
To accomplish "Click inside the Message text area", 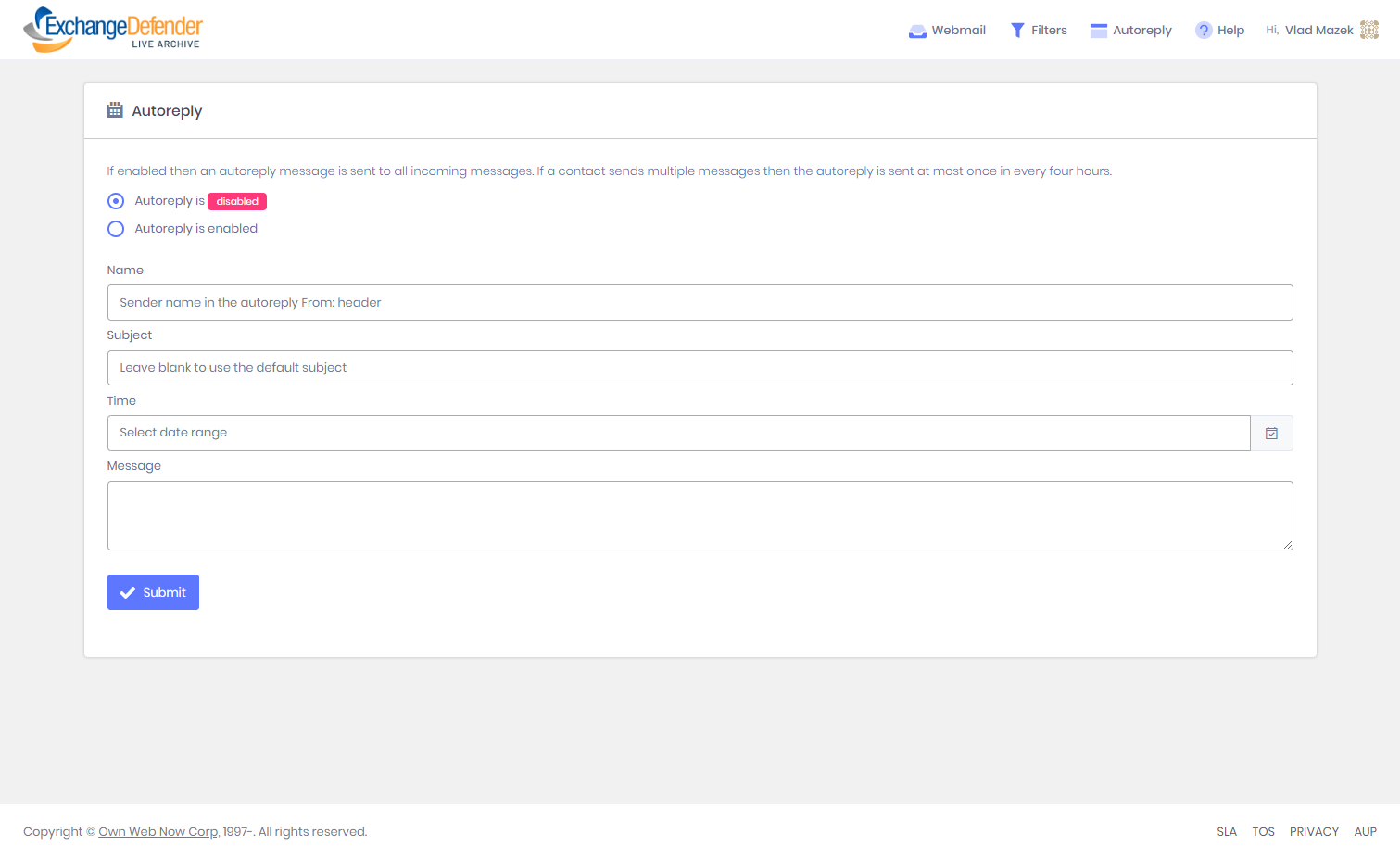I will [700, 515].
